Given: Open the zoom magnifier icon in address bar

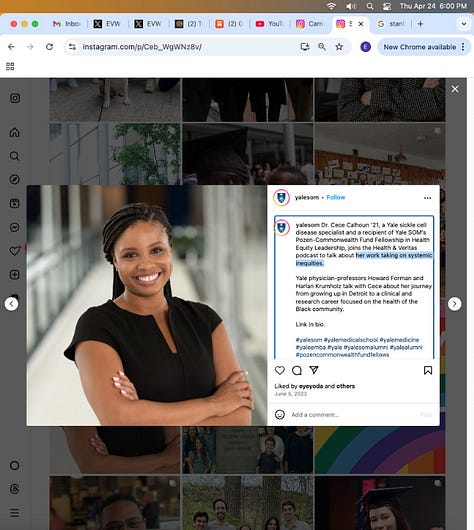Looking at the screenshot, I should (x=322, y=47).
